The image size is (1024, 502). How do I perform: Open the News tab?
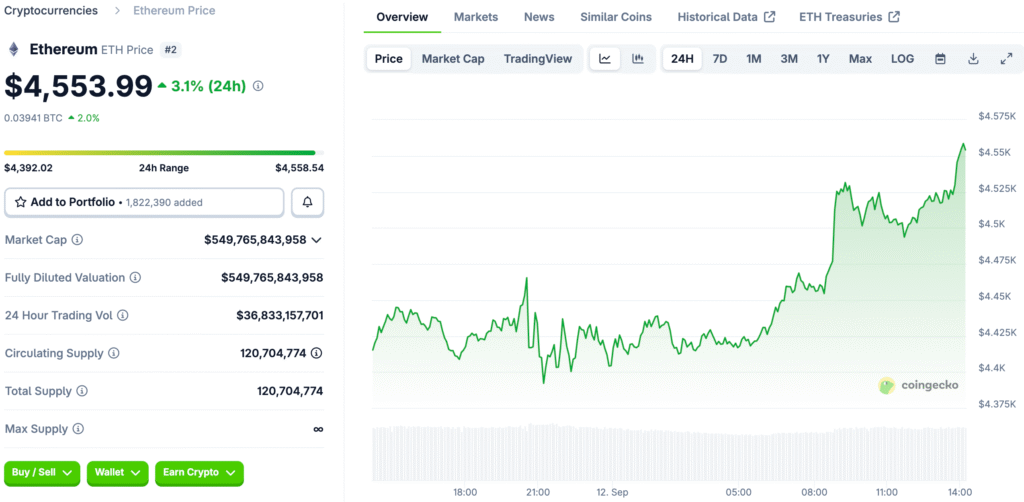pyautogui.click(x=539, y=17)
